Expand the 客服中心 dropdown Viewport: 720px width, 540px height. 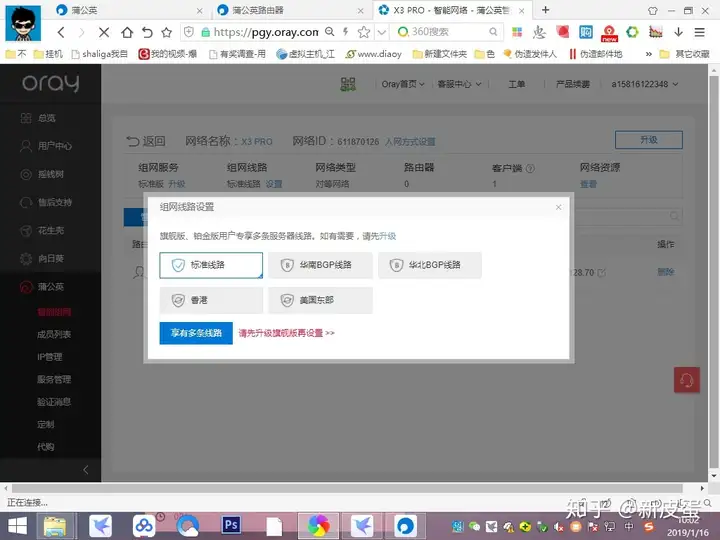(459, 84)
